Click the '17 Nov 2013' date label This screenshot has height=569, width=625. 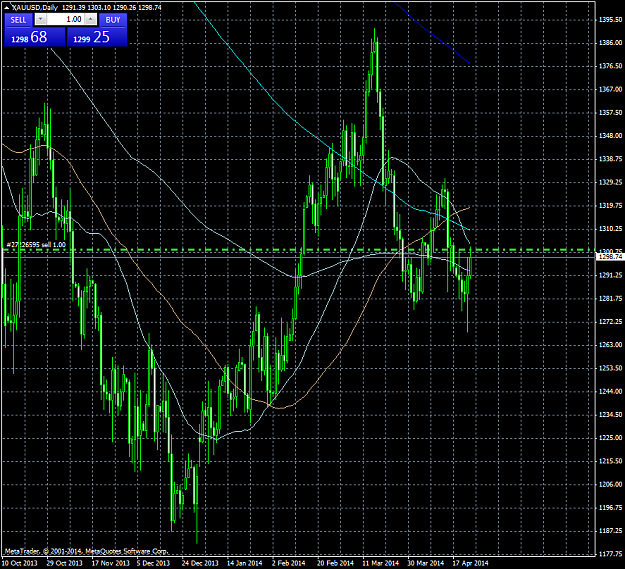pos(111,563)
